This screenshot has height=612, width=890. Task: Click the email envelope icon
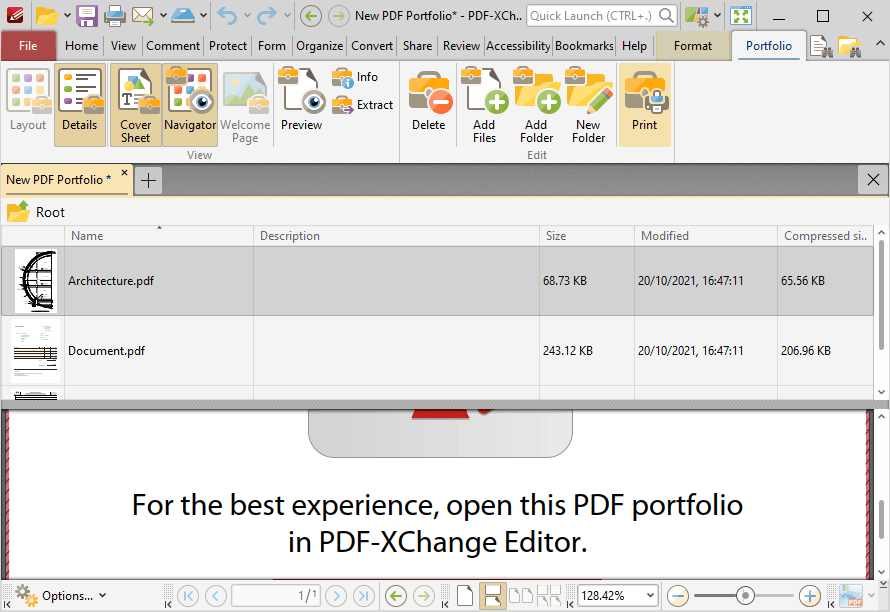142,16
